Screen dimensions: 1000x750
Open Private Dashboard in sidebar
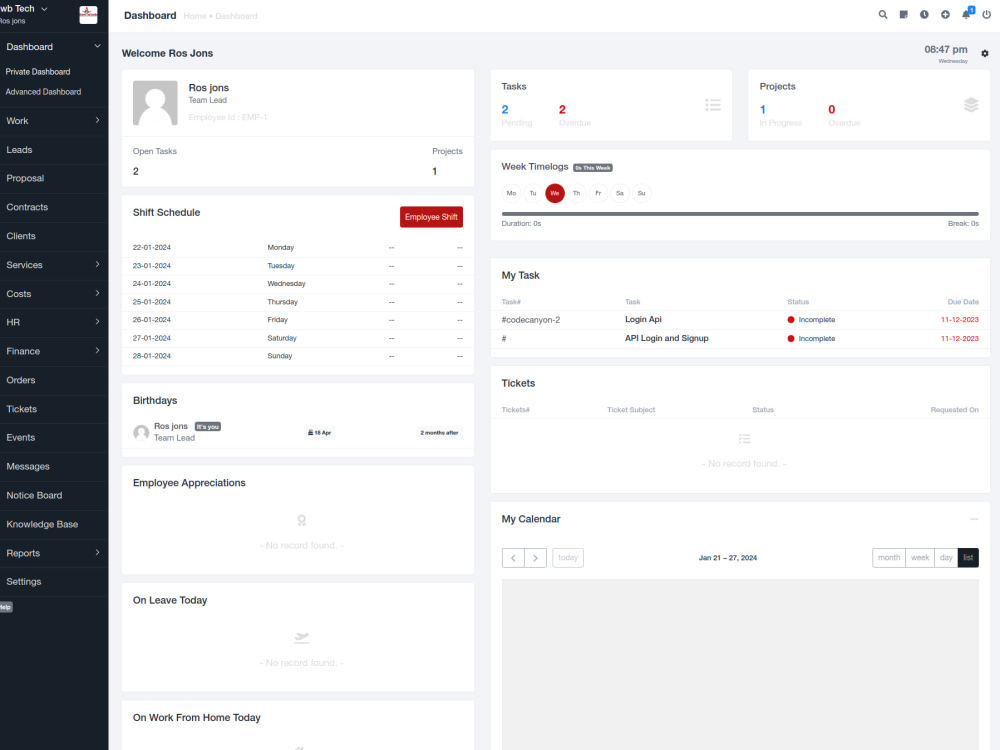38,72
